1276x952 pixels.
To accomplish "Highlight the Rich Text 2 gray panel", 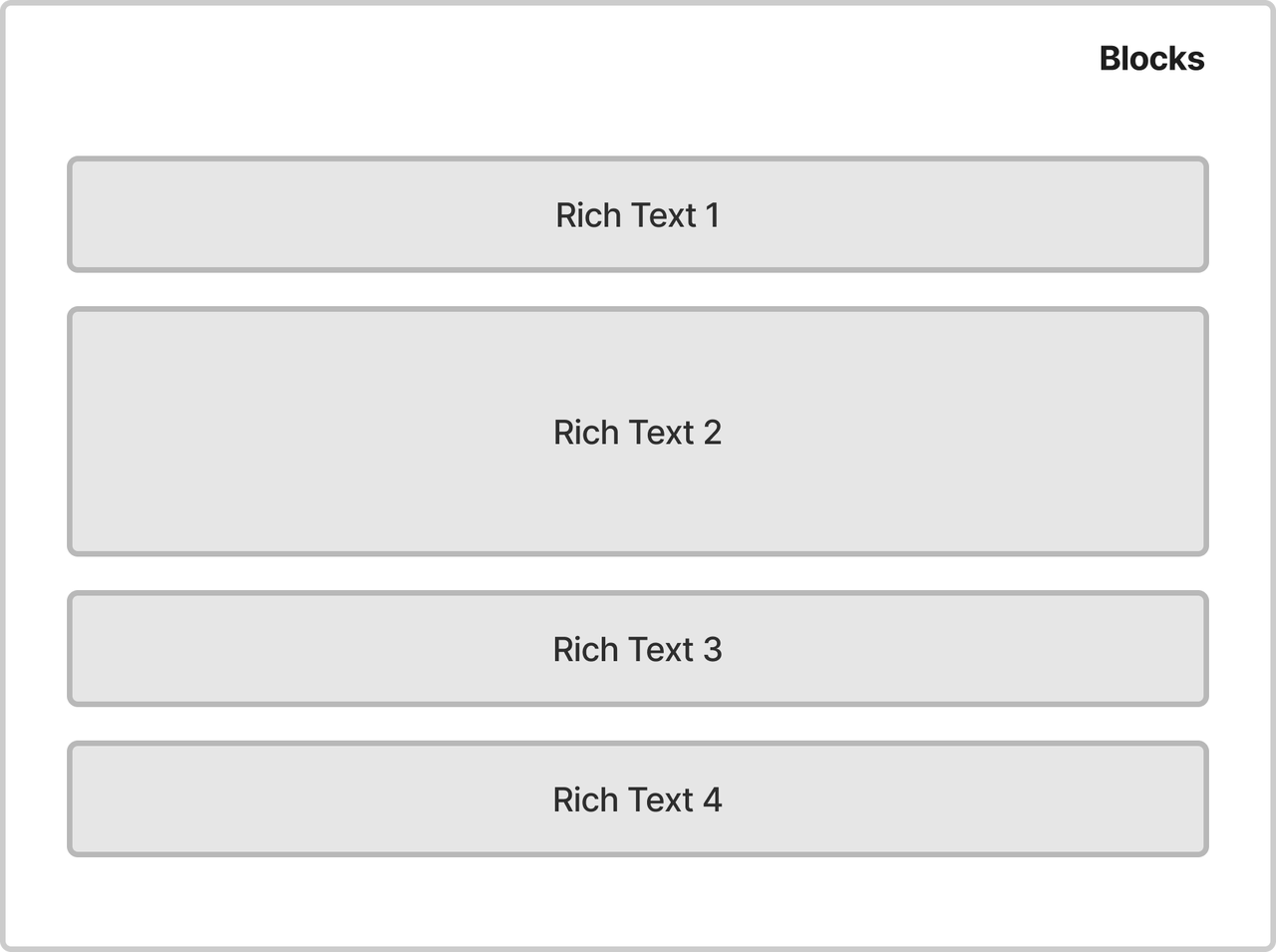I will 638,432.
